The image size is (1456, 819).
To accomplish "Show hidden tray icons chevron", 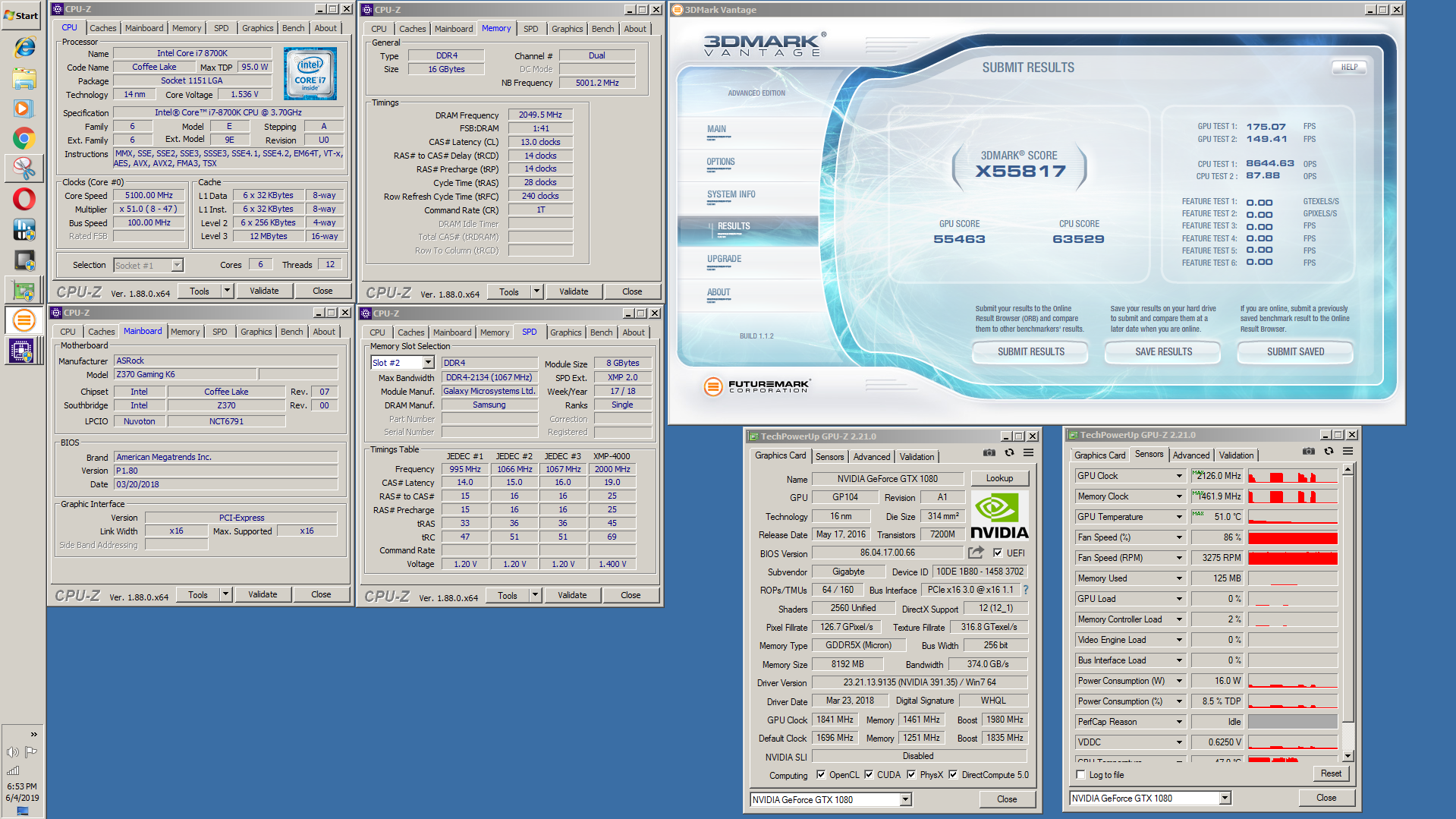I will tap(33, 734).
